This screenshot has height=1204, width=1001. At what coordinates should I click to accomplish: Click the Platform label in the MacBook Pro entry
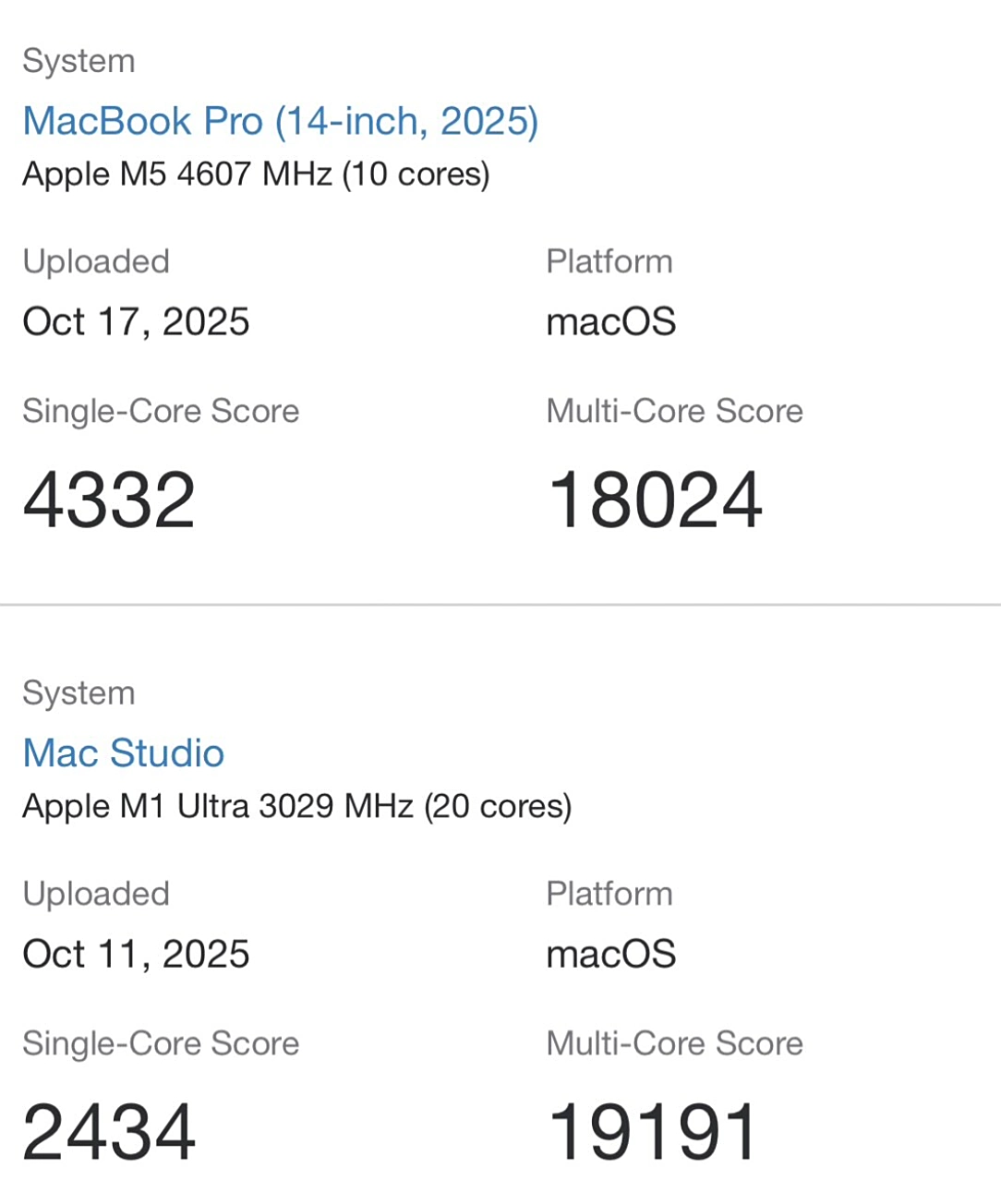(609, 261)
